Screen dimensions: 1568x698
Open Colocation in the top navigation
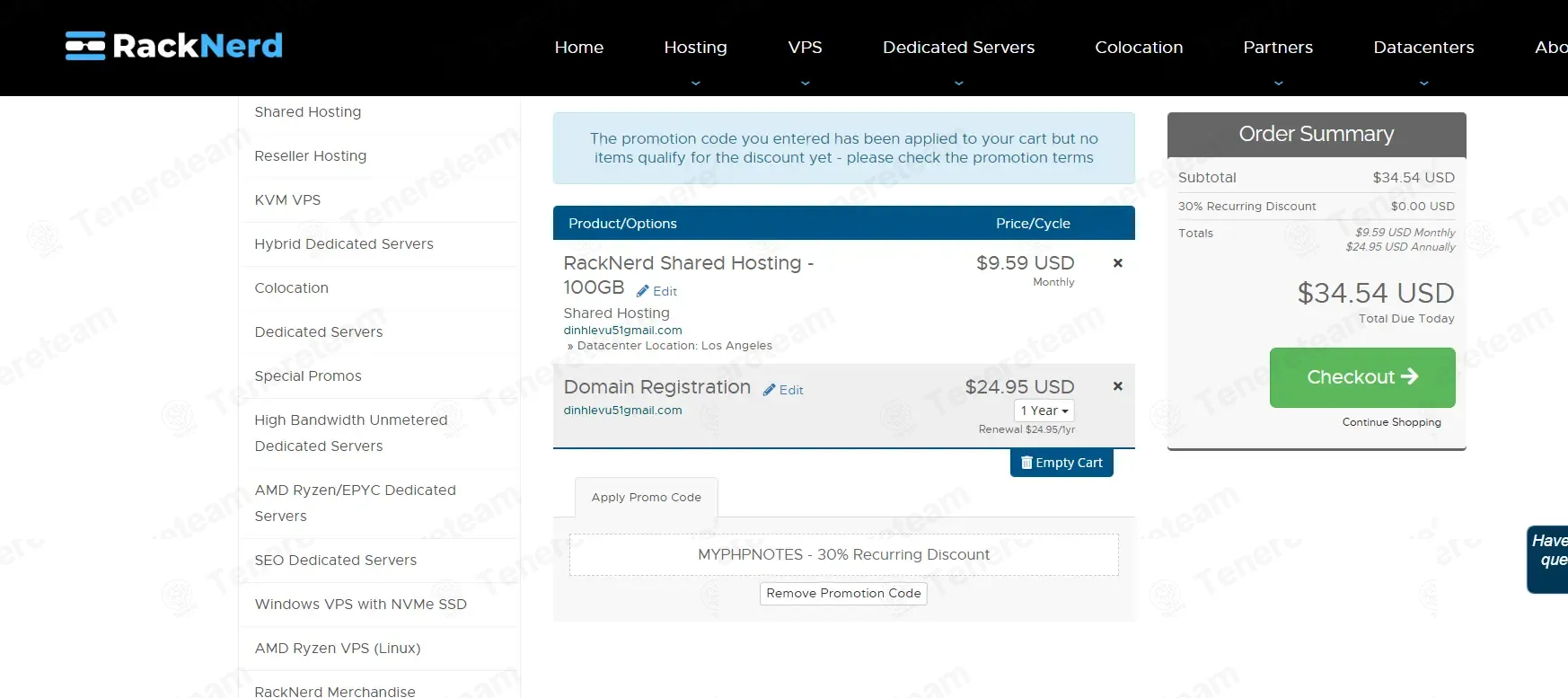[1139, 48]
